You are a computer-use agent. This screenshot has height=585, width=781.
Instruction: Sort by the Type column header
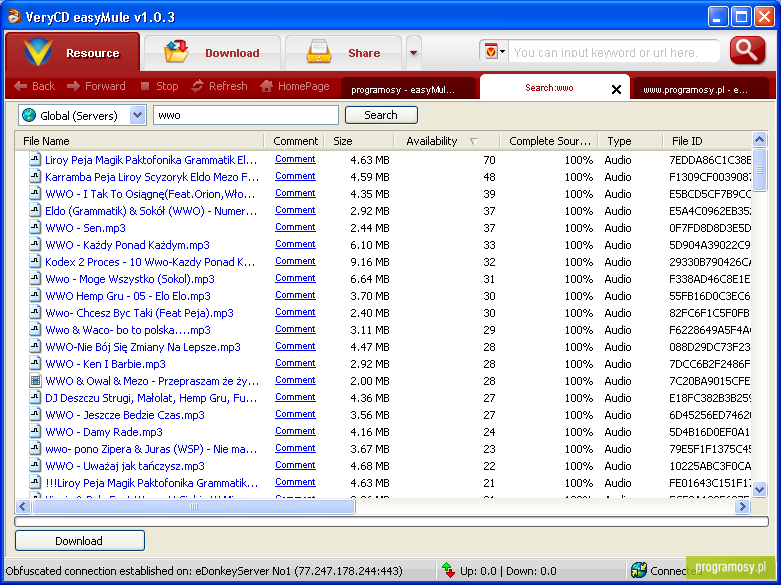point(631,141)
